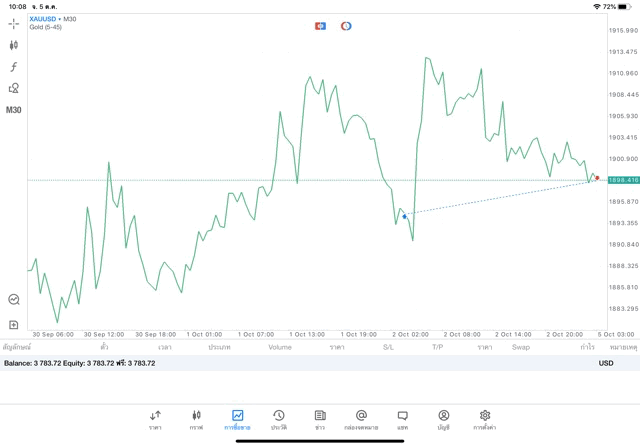Tap the new order plus icon

click(14, 325)
